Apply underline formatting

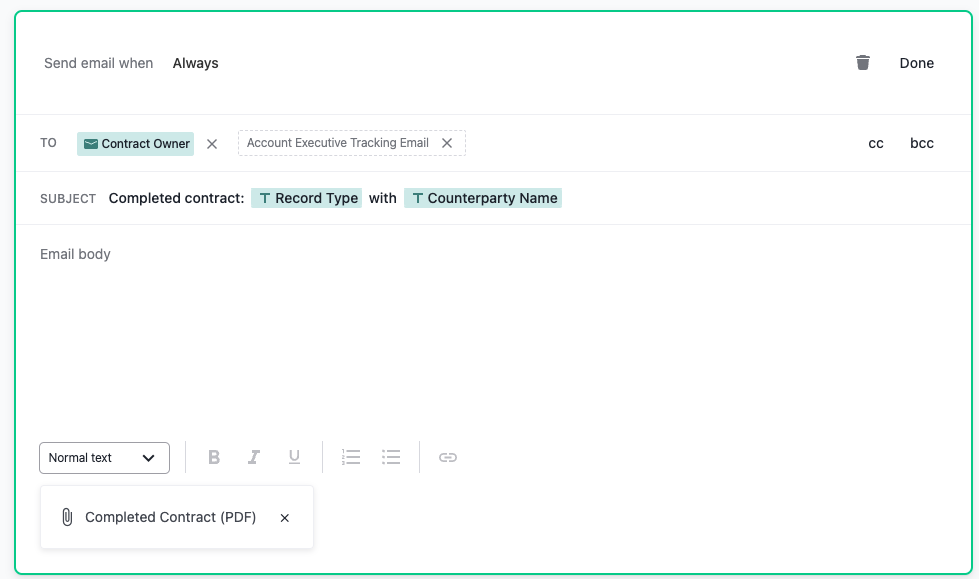click(x=294, y=457)
